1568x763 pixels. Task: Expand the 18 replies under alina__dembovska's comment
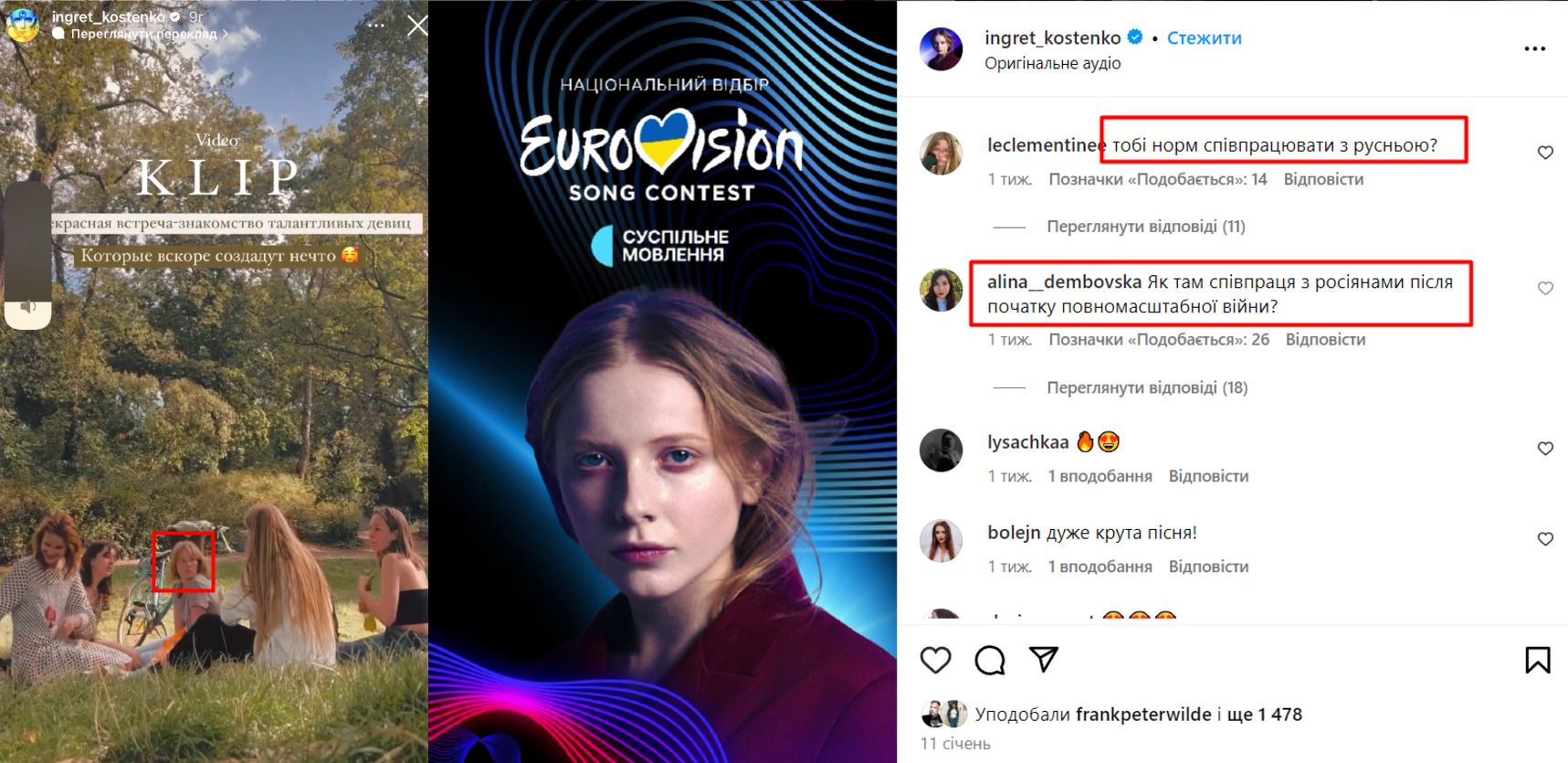coord(1146,387)
